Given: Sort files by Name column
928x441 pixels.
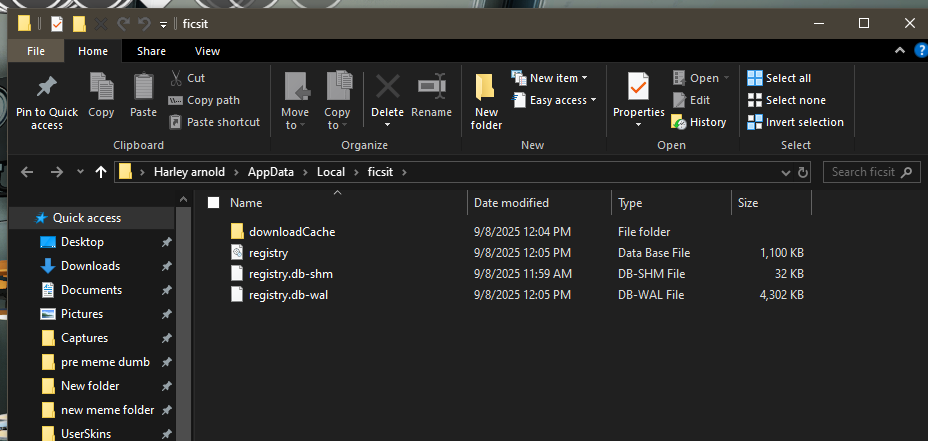Looking at the screenshot, I should (x=246, y=203).
